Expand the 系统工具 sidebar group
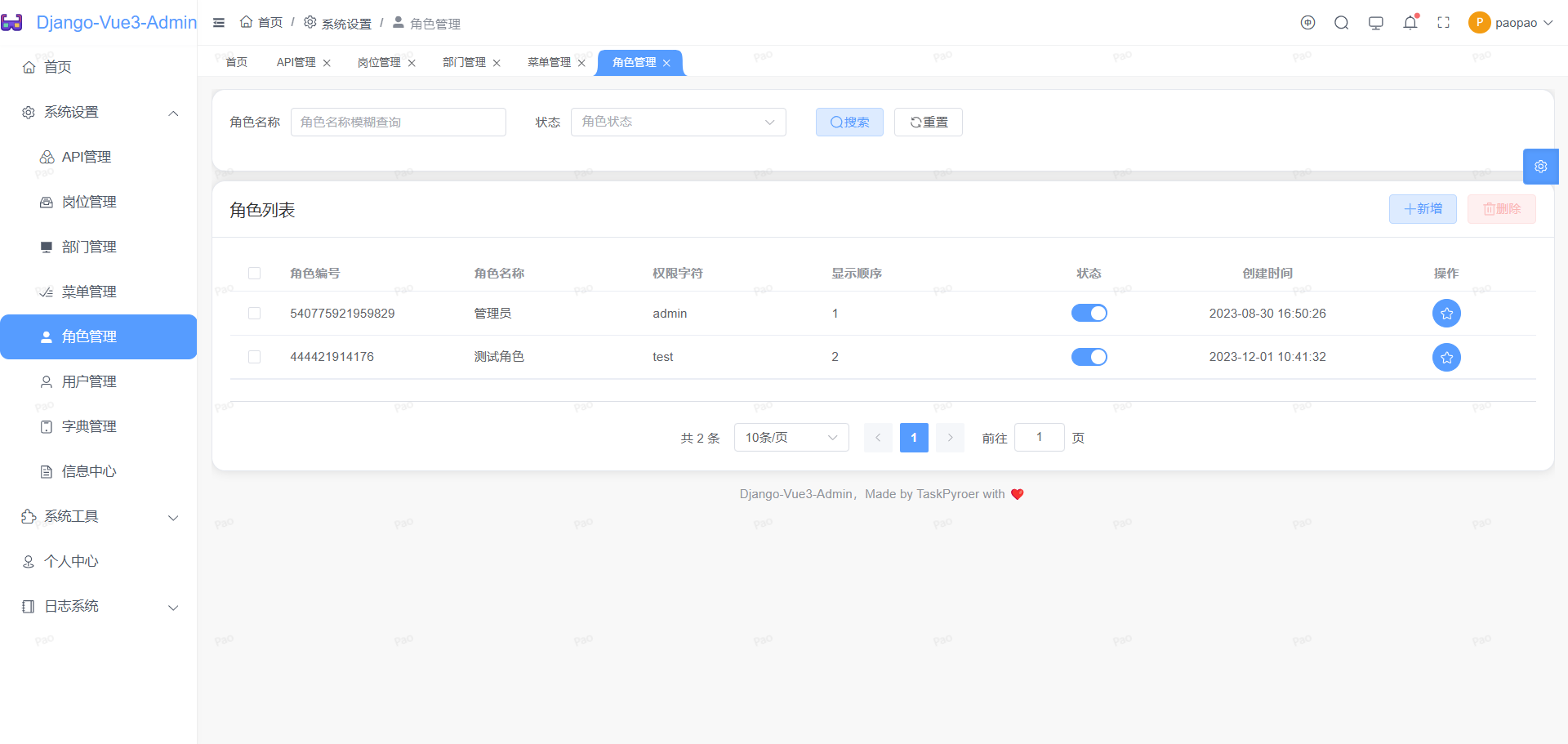This screenshot has height=744, width=1568. coord(98,517)
